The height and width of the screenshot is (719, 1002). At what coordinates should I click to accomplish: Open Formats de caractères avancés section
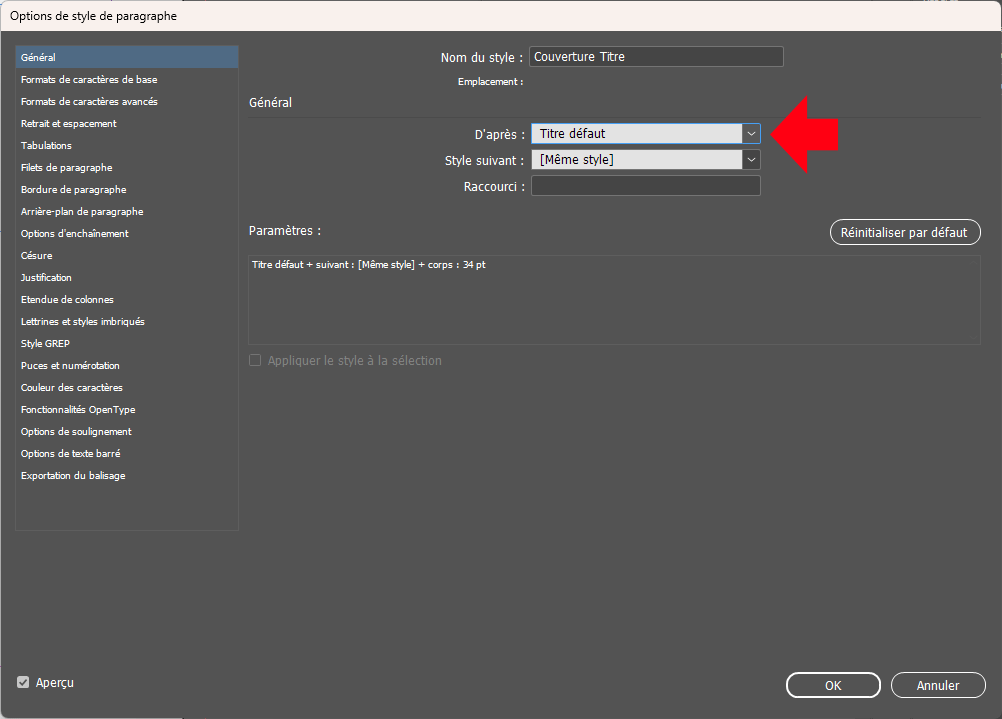click(x=89, y=102)
